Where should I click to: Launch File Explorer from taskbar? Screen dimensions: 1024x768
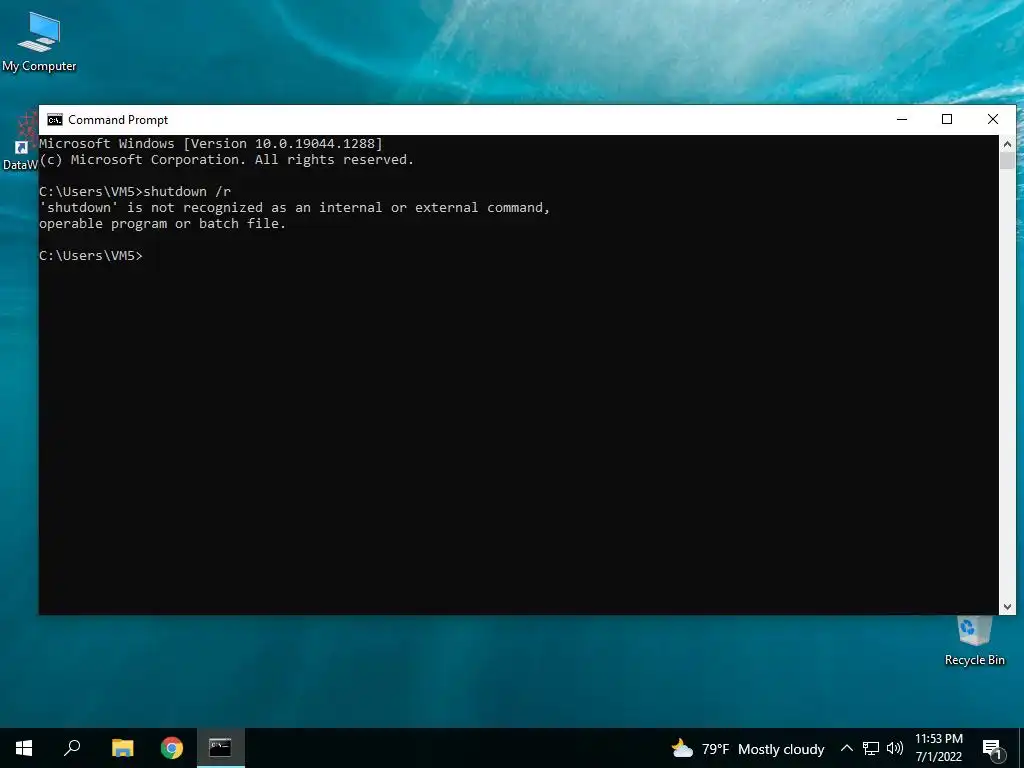(x=122, y=748)
